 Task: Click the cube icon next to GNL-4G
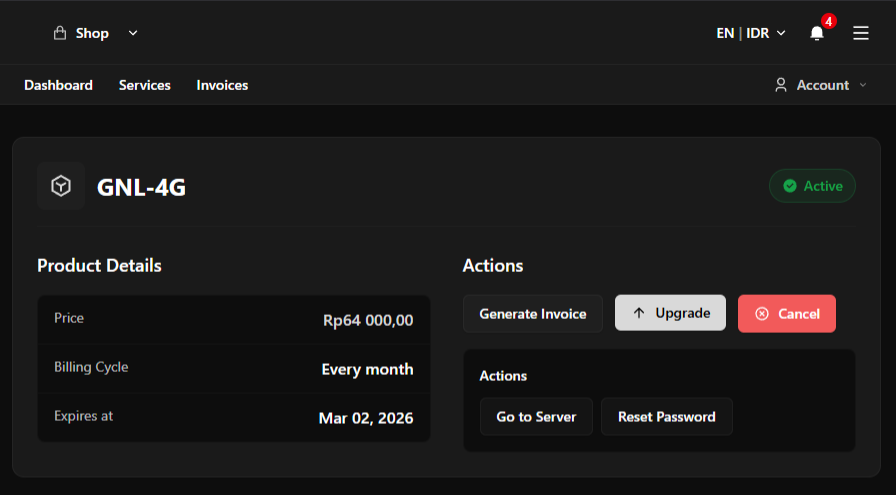[61, 186]
